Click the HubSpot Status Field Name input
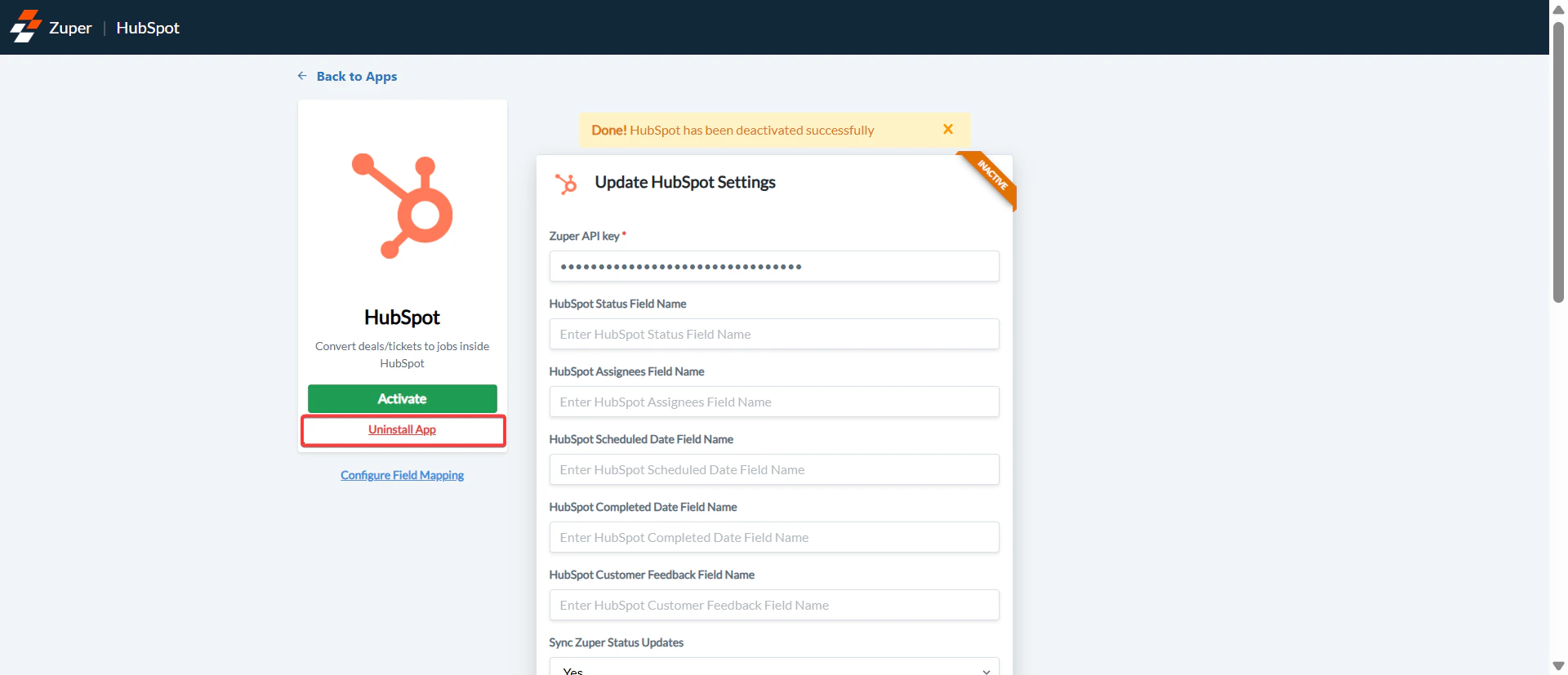1568x675 pixels. 774,334
